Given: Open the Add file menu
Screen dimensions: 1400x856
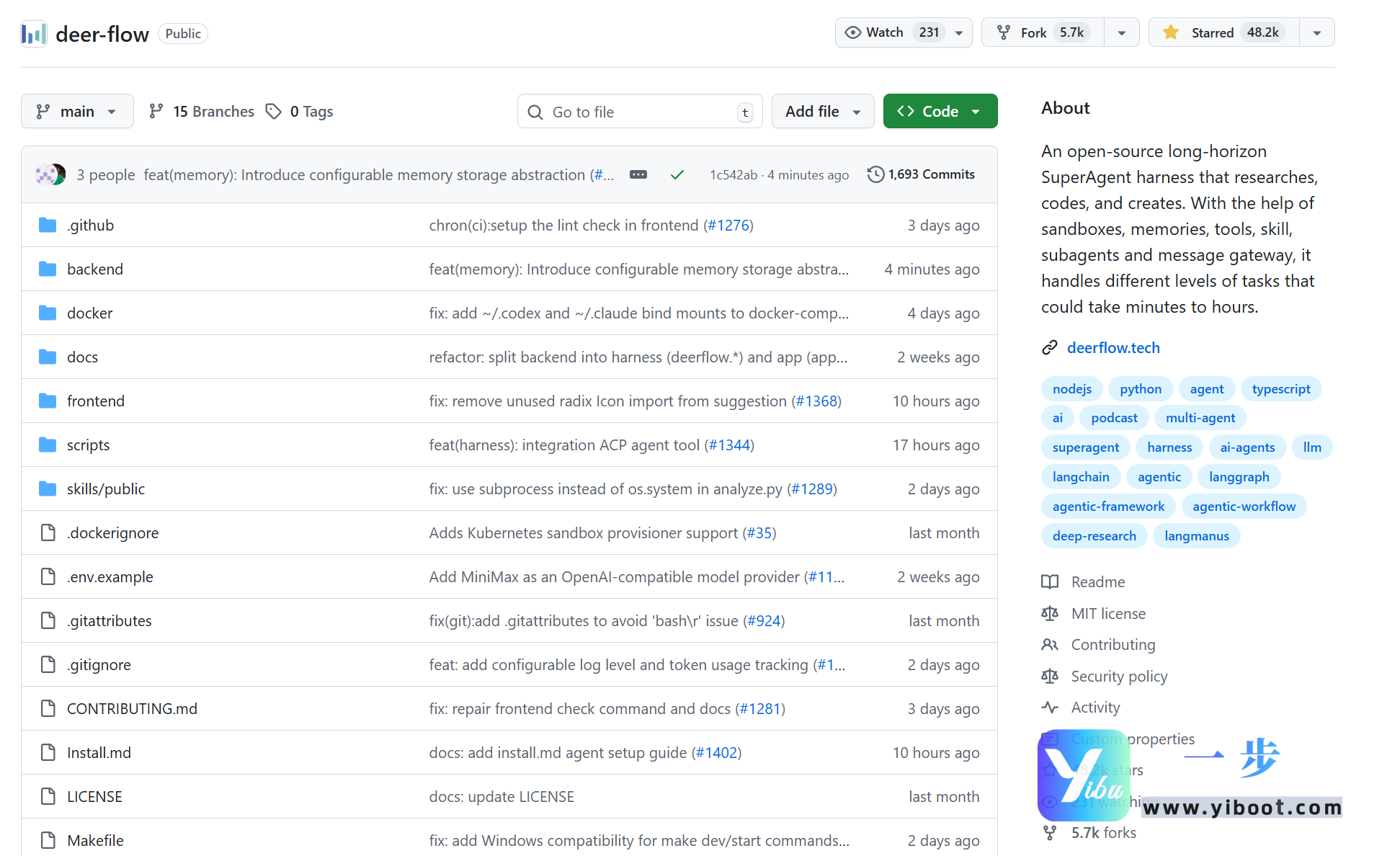Looking at the screenshot, I should [x=822, y=112].
